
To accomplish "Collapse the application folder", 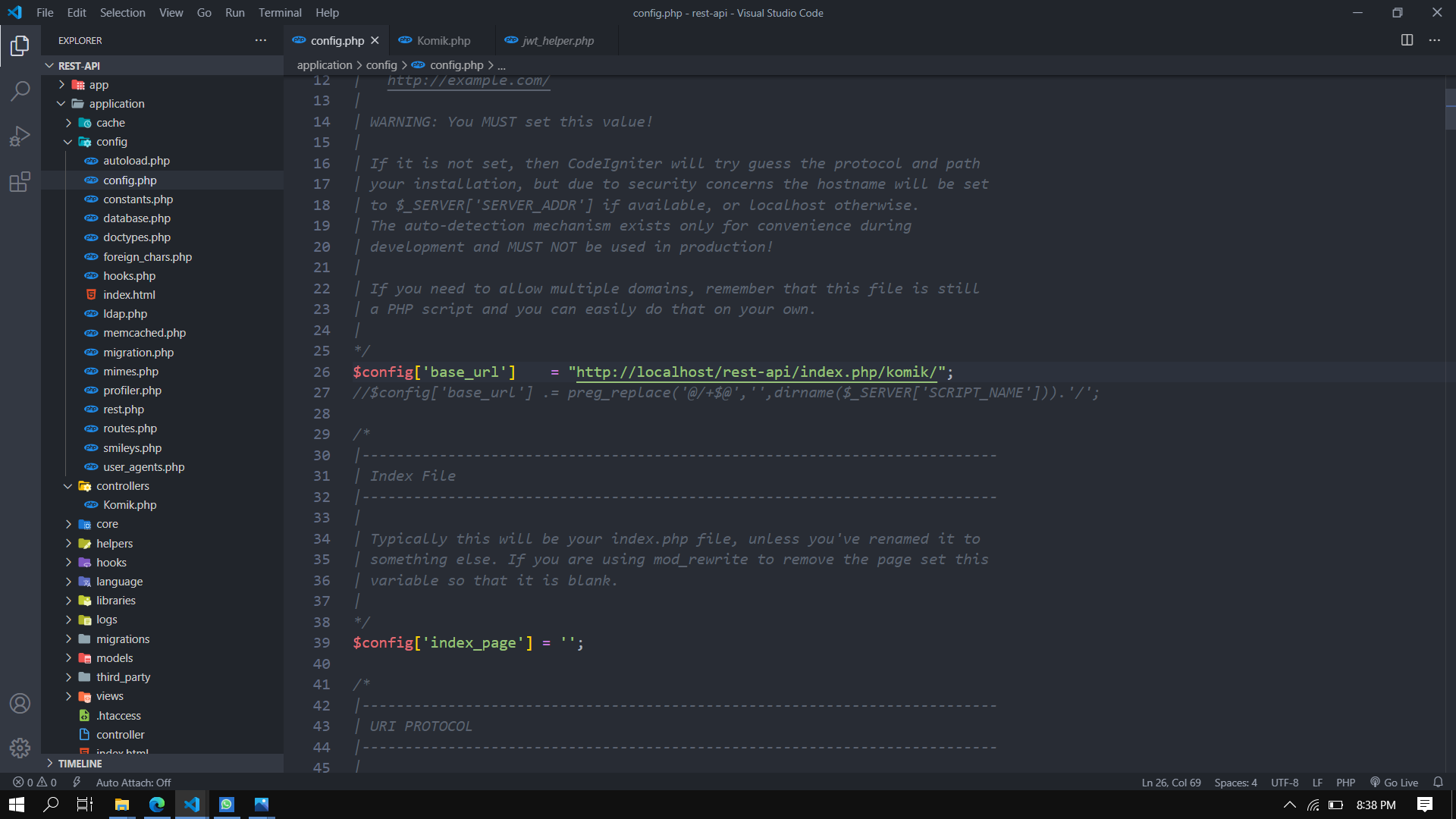I will coord(162,104).
